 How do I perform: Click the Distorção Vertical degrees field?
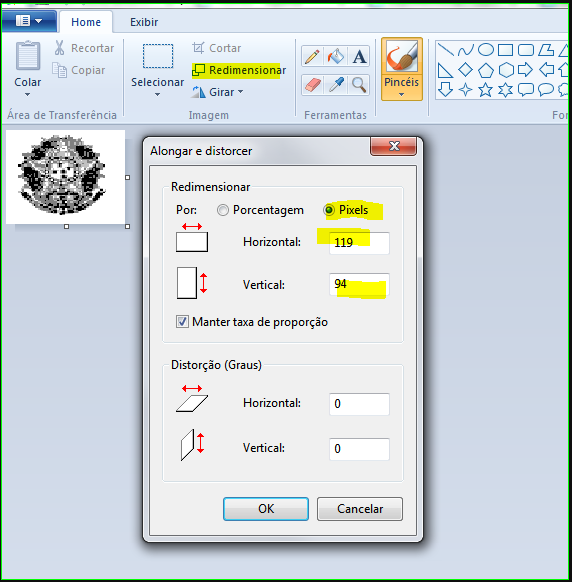point(359,449)
